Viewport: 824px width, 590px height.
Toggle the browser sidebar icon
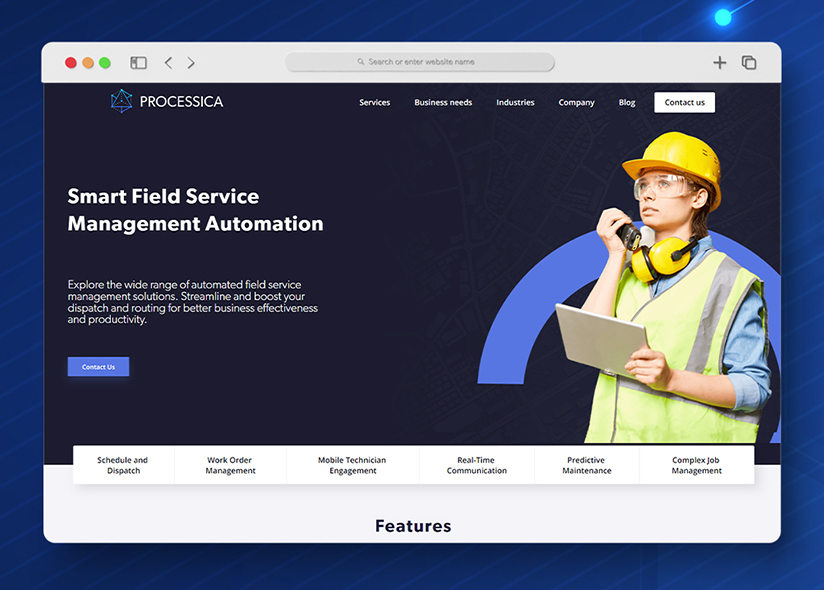pyautogui.click(x=138, y=63)
